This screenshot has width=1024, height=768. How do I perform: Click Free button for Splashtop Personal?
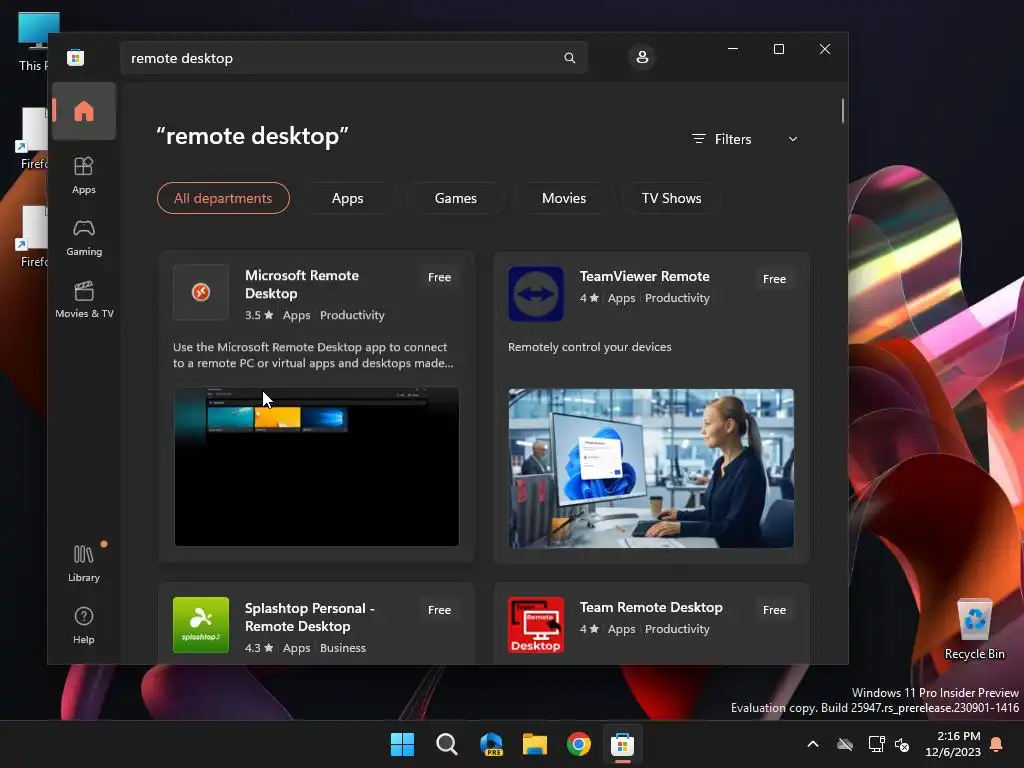pos(440,610)
